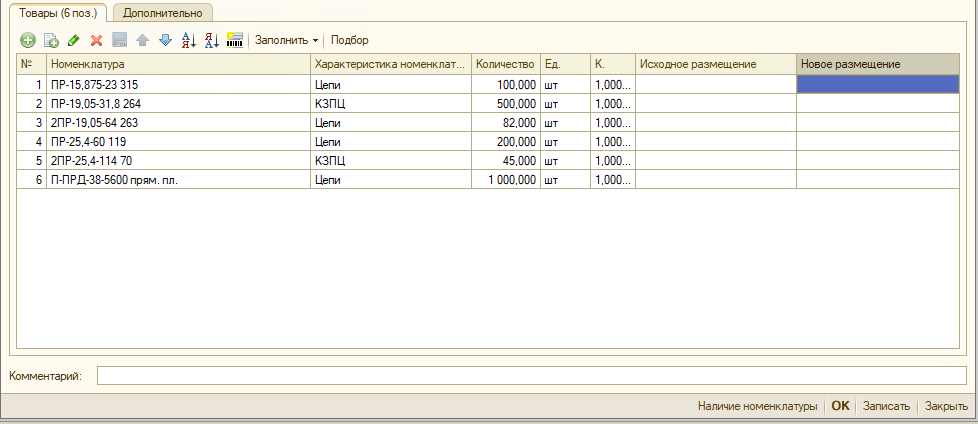This screenshot has width=978, height=424.
Task: Click the Ед. column header
Action: [565, 64]
